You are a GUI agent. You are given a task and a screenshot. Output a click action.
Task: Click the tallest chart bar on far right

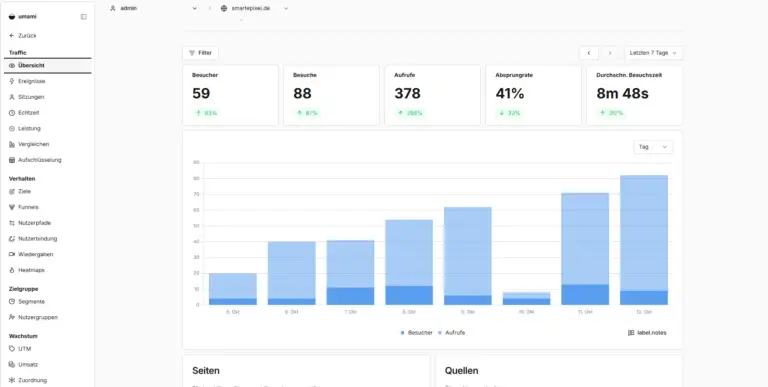(x=644, y=240)
